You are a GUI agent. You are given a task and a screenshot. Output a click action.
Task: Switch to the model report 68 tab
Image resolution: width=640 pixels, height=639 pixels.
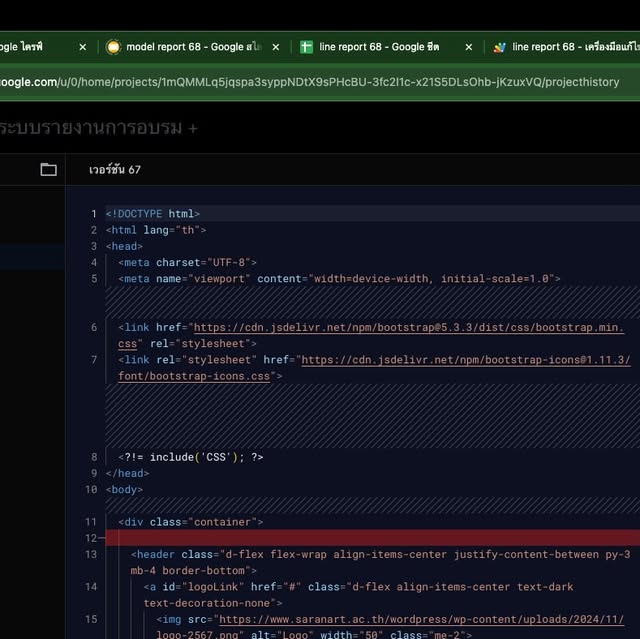193,47
